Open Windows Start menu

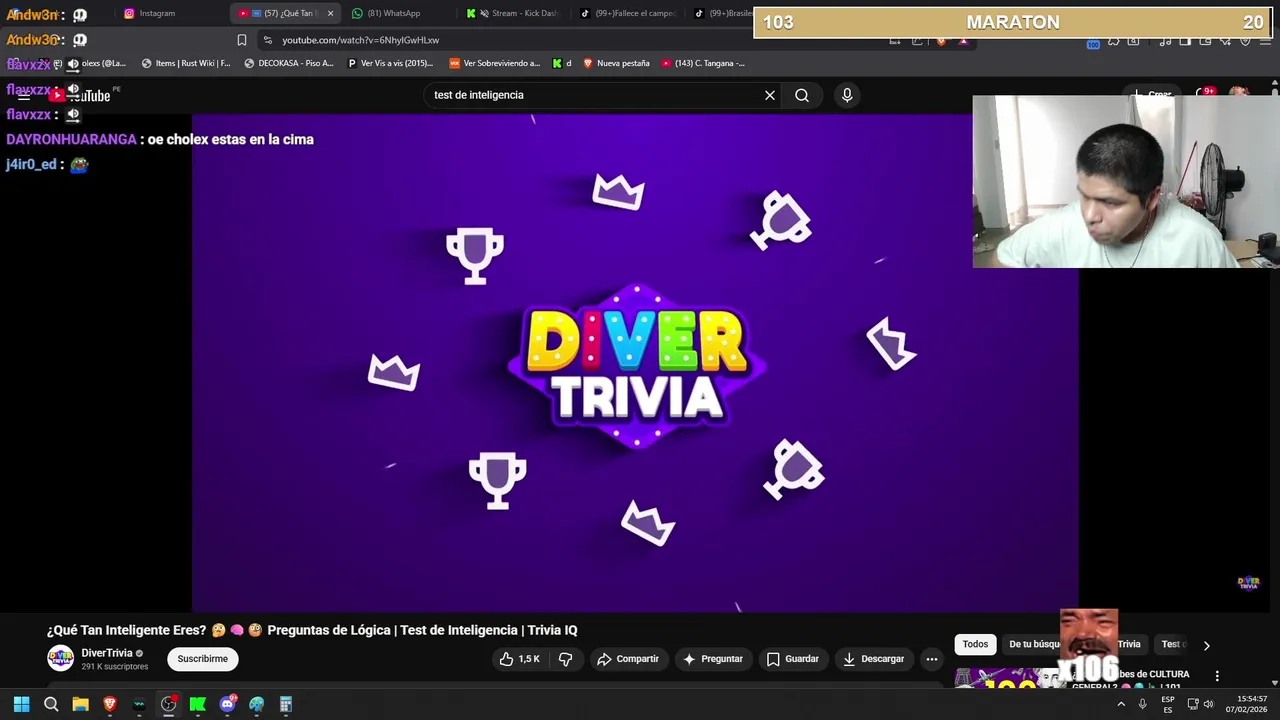21,704
